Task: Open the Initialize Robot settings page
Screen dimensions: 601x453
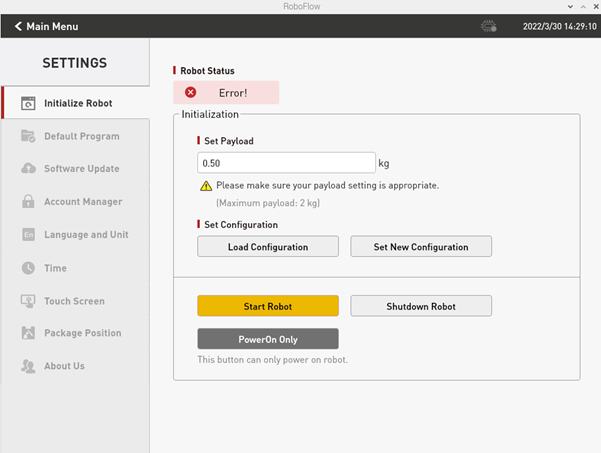Action: pyautogui.click(x=76, y=103)
